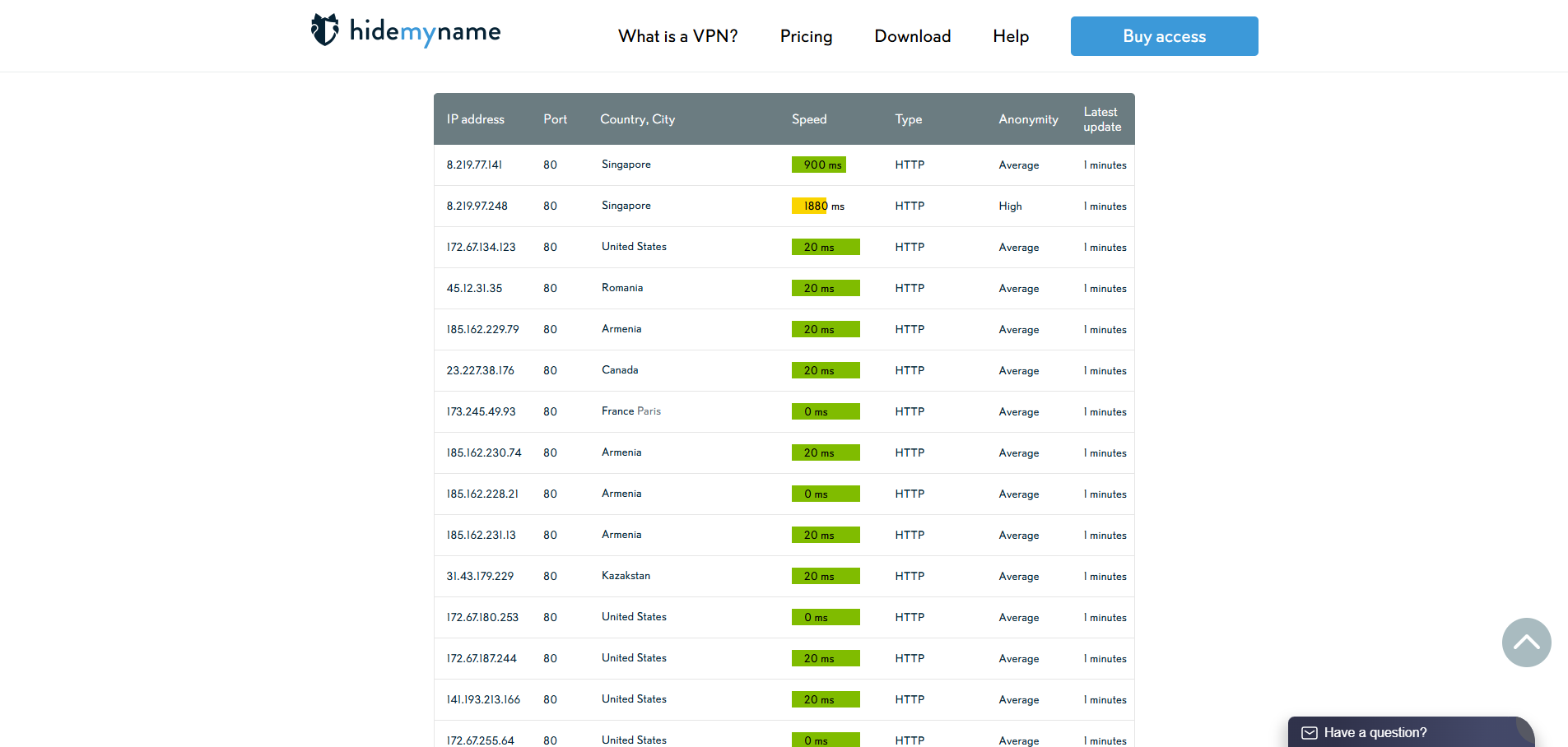
Task: Click the hidemyname fox logo
Action: point(325,30)
